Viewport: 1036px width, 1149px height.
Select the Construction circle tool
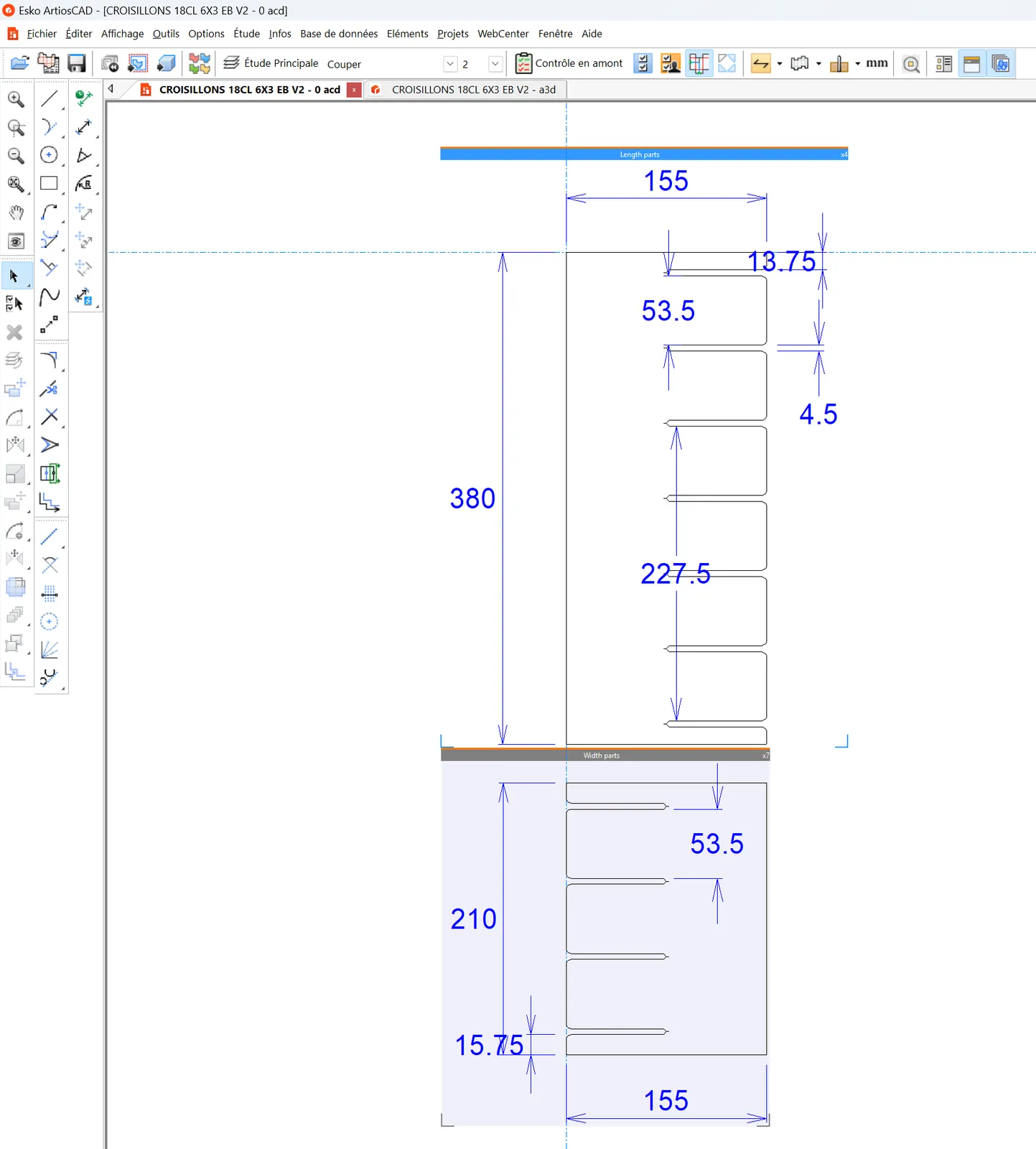click(50, 621)
